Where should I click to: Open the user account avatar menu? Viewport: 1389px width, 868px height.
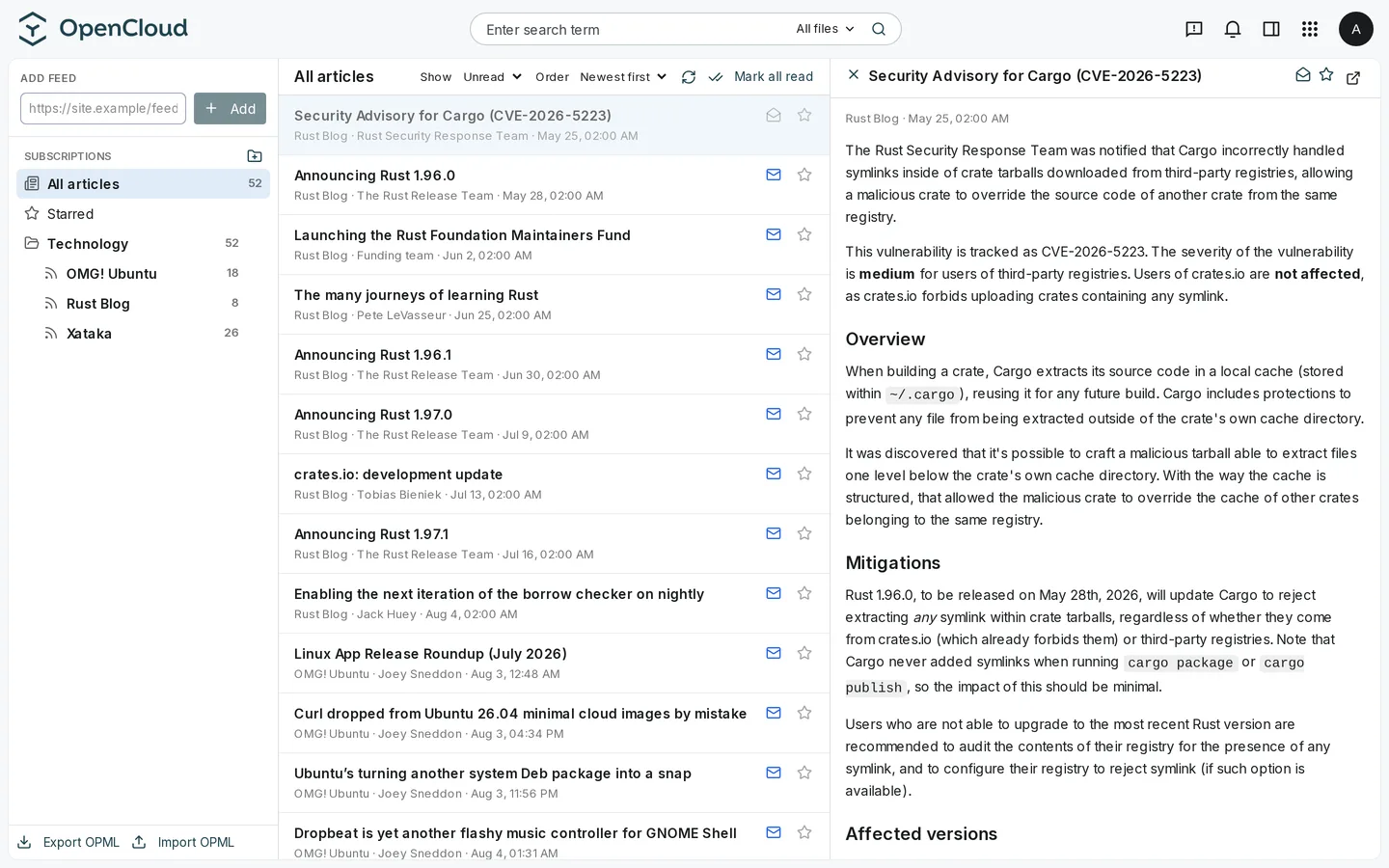[1356, 29]
